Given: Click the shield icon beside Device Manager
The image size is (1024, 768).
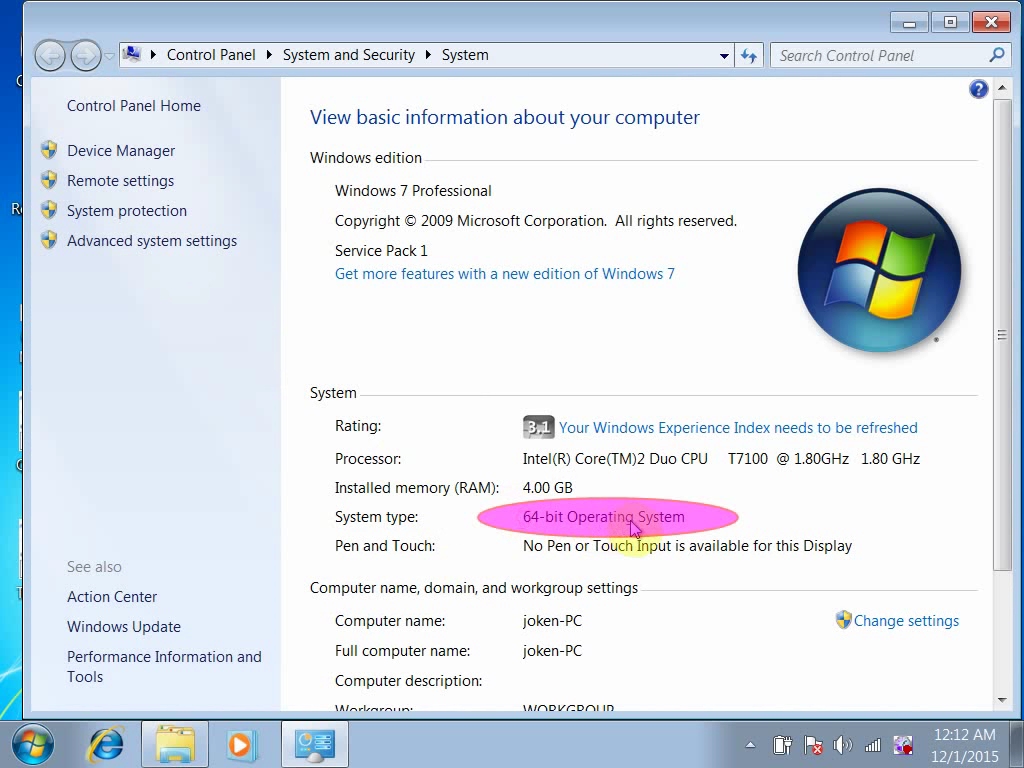Looking at the screenshot, I should coord(49,150).
